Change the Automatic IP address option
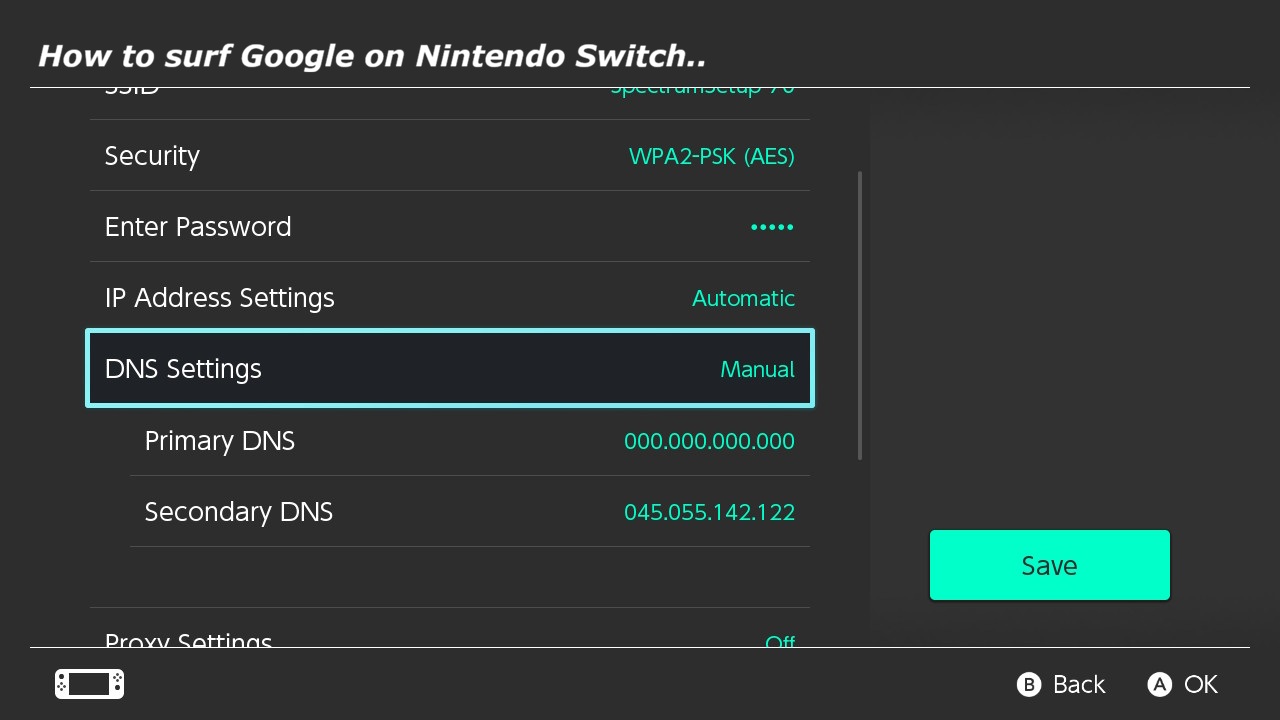The image size is (1280, 720). coord(743,298)
